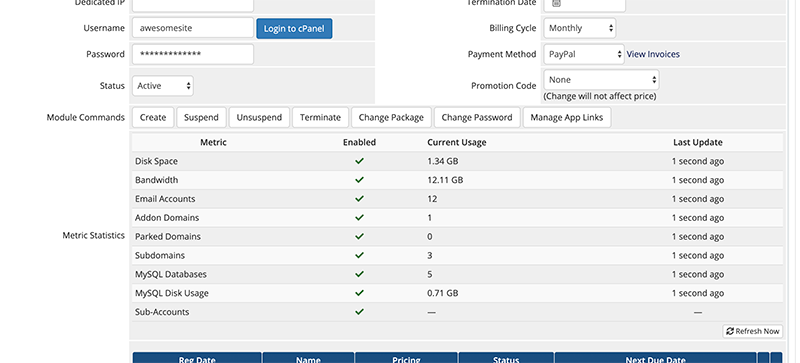Viewport: 800px width, 363px height.
Task: Select the Subdomains metric name
Action: 160,256
